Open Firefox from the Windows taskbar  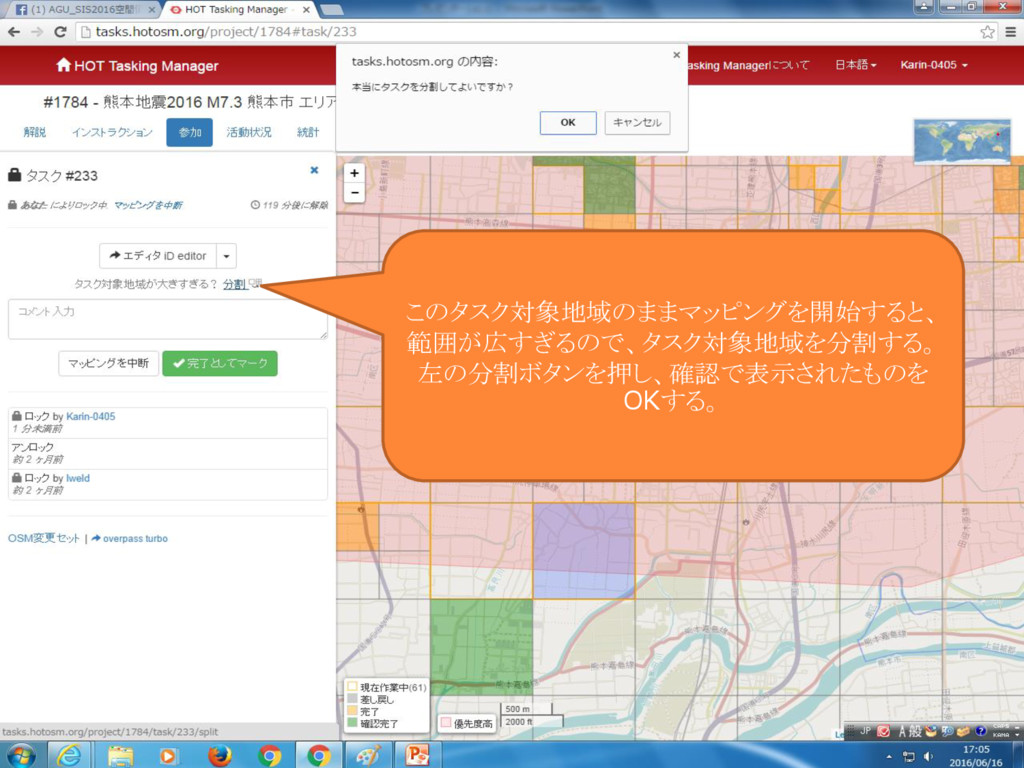tap(219, 754)
